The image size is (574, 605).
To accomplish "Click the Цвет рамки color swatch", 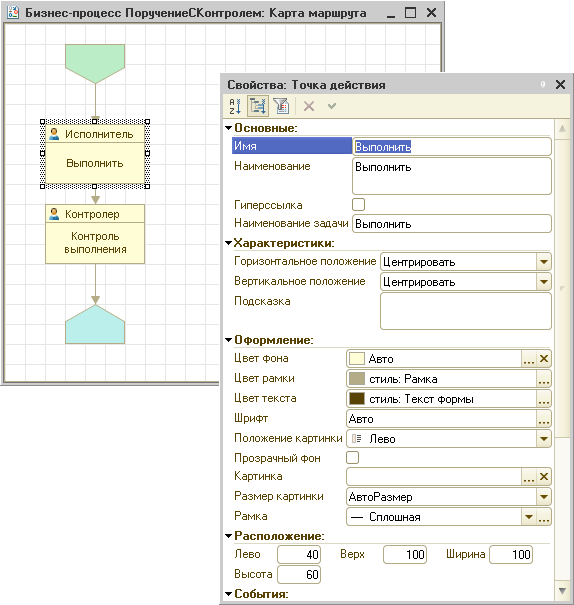I will pyautogui.click(x=357, y=379).
